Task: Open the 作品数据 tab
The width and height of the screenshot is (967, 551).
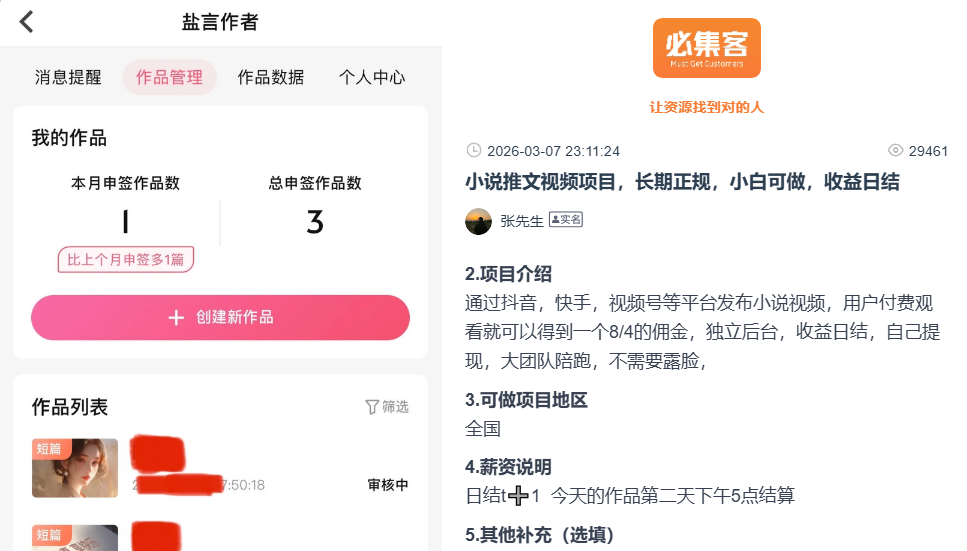Action: (x=271, y=77)
